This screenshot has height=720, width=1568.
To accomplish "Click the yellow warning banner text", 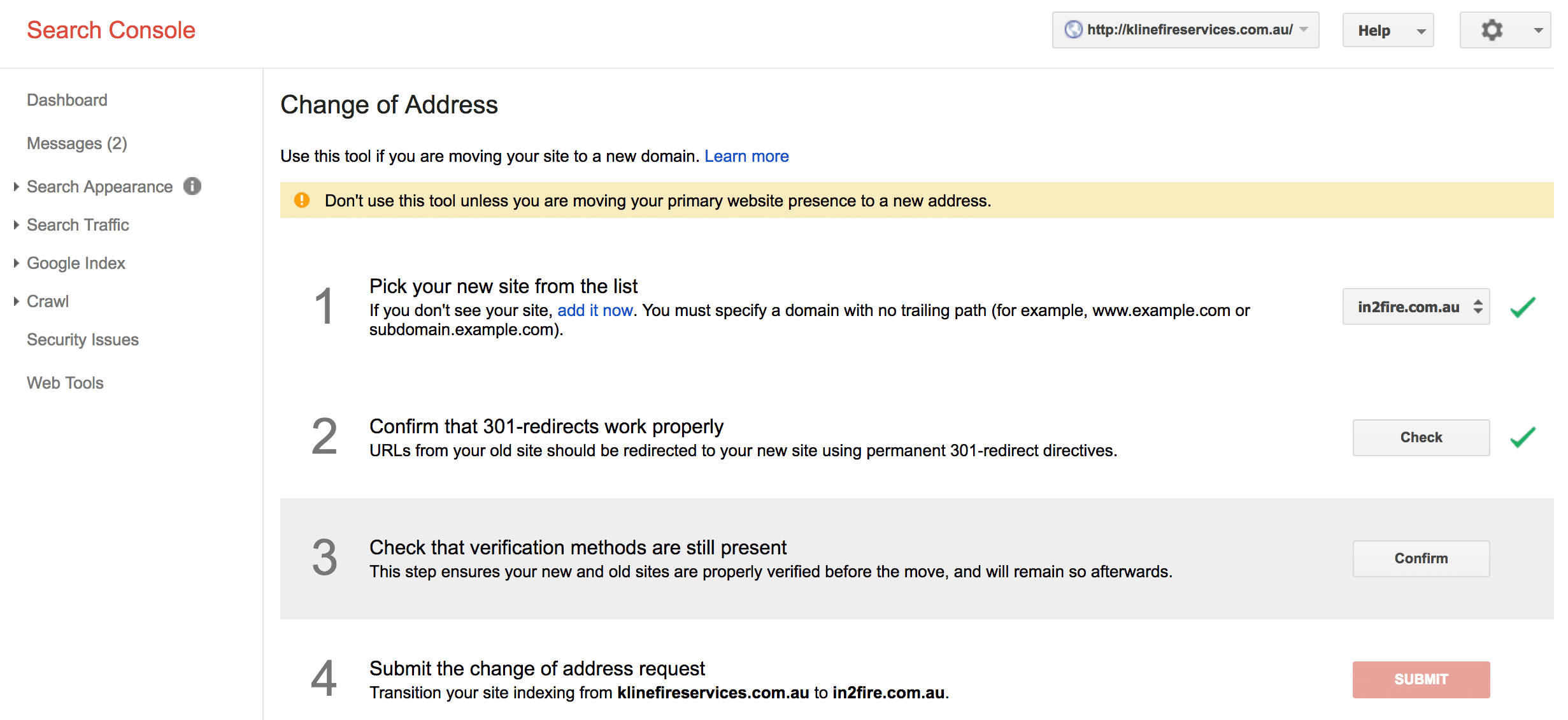I will (658, 201).
